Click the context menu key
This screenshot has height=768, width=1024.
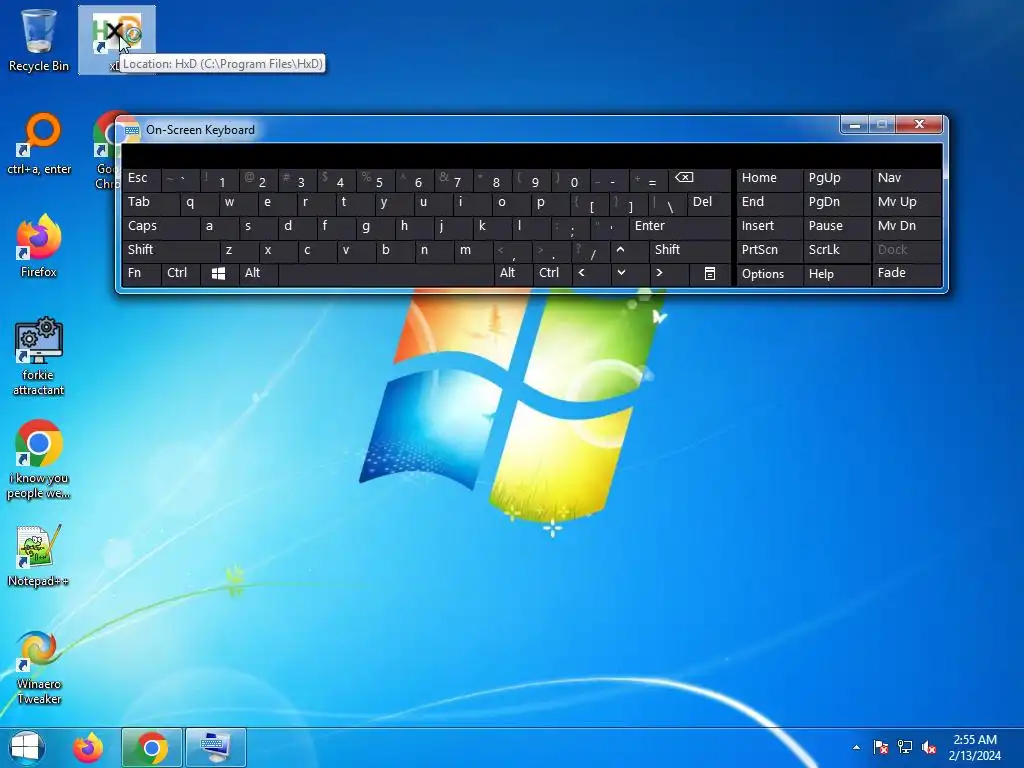710,274
